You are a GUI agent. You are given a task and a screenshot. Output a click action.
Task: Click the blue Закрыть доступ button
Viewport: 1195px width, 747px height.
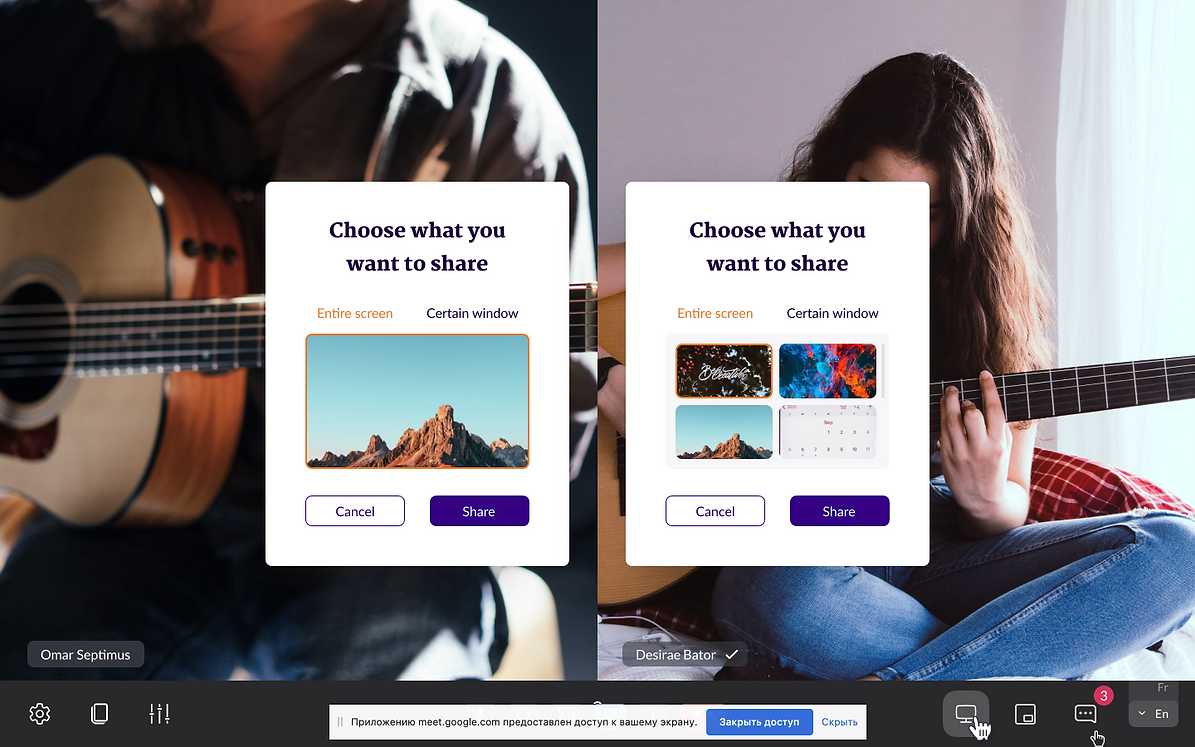coord(759,722)
